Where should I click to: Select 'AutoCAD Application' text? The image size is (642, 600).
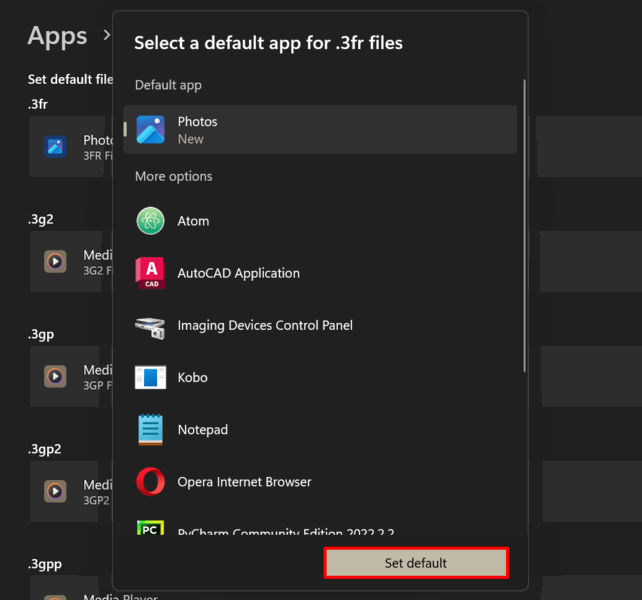click(239, 273)
